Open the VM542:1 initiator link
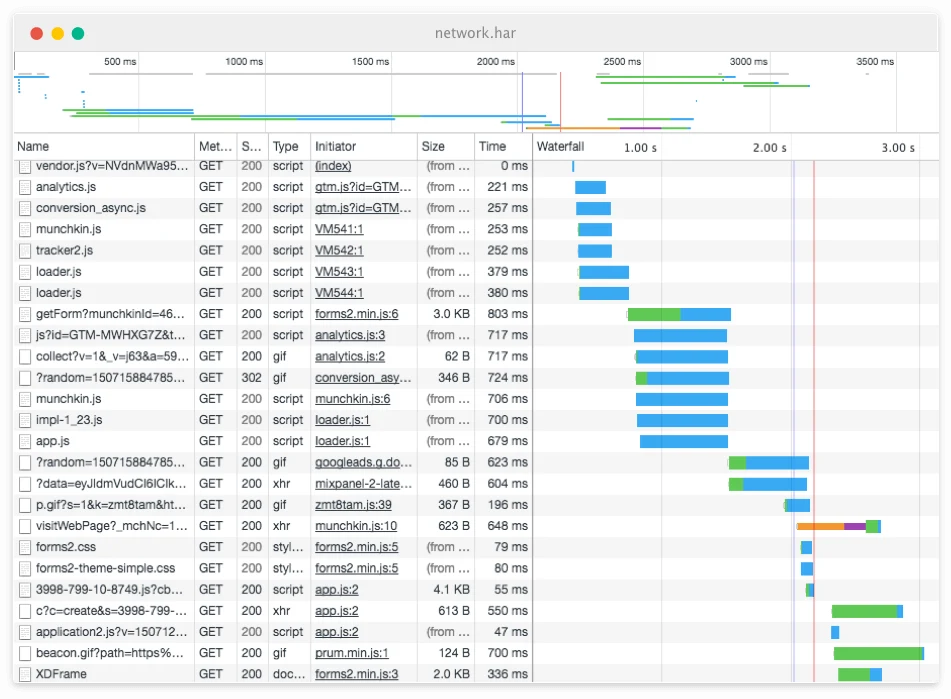The height and width of the screenshot is (699, 951). (339, 250)
